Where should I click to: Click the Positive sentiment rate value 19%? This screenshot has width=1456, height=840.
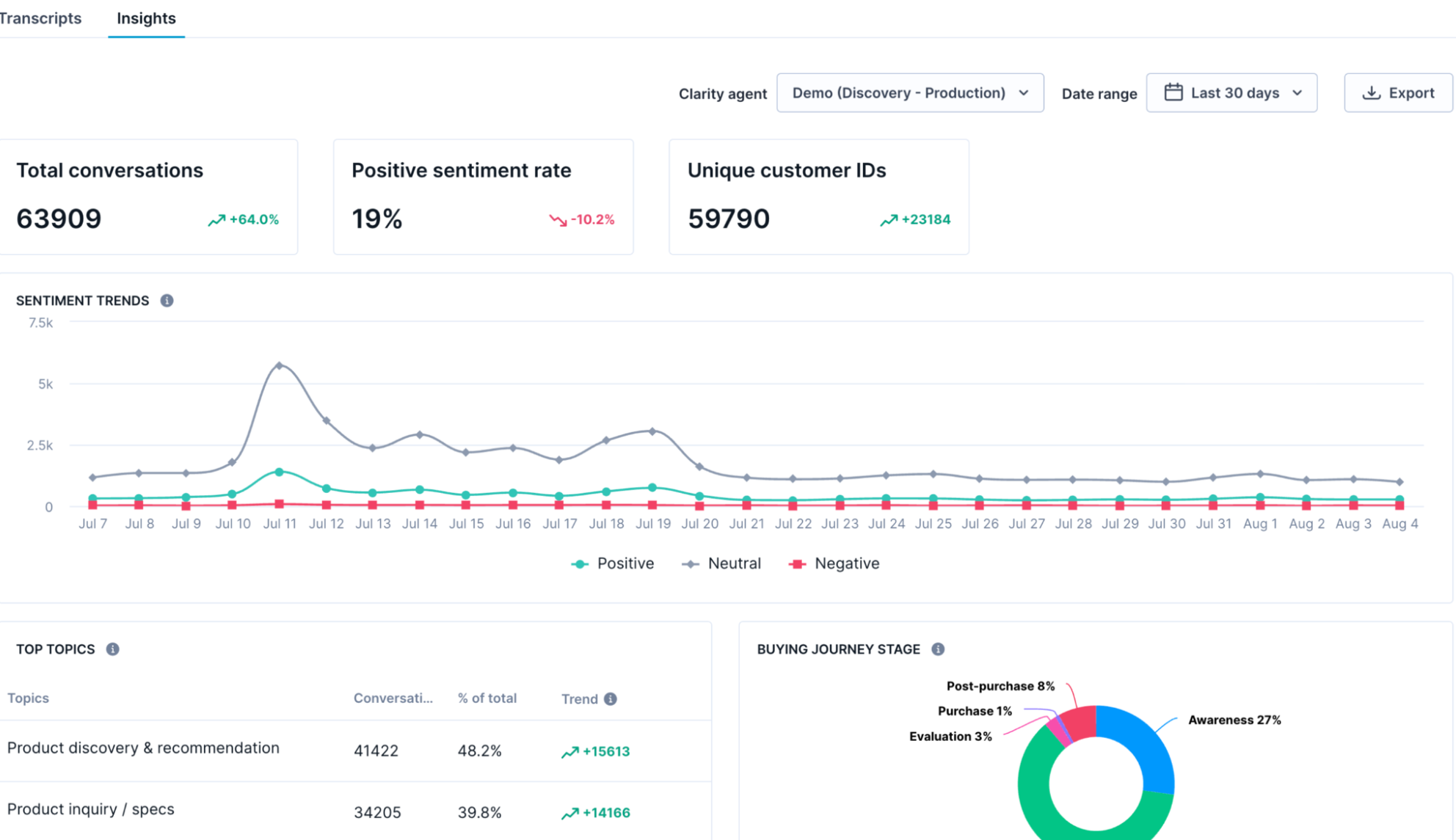tap(377, 219)
